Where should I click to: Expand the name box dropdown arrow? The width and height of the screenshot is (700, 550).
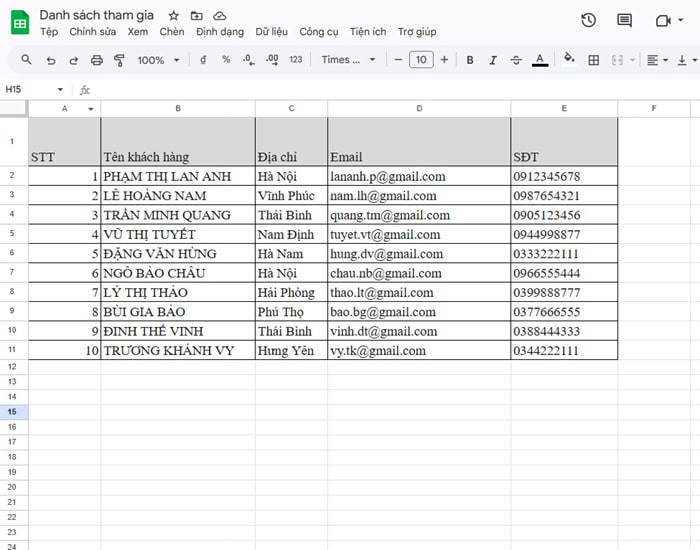click(x=60, y=90)
